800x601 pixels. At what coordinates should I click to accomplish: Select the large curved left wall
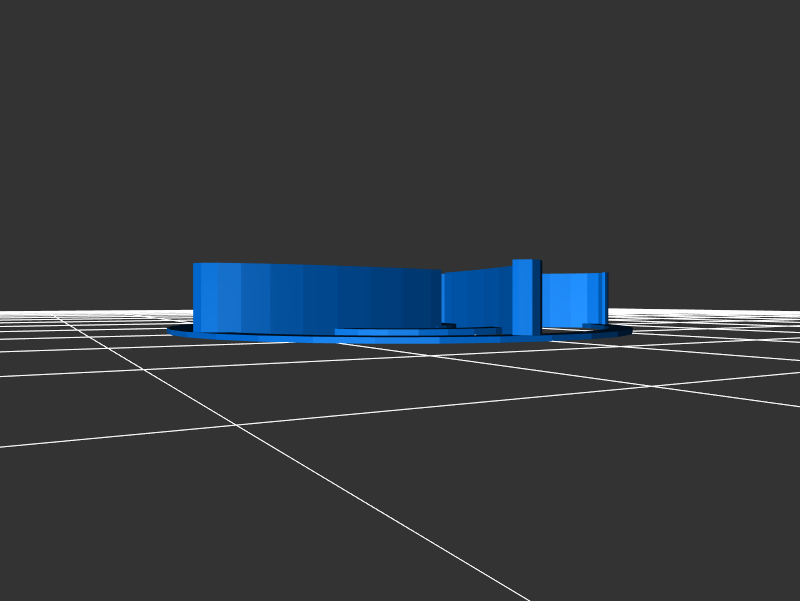[310, 297]
